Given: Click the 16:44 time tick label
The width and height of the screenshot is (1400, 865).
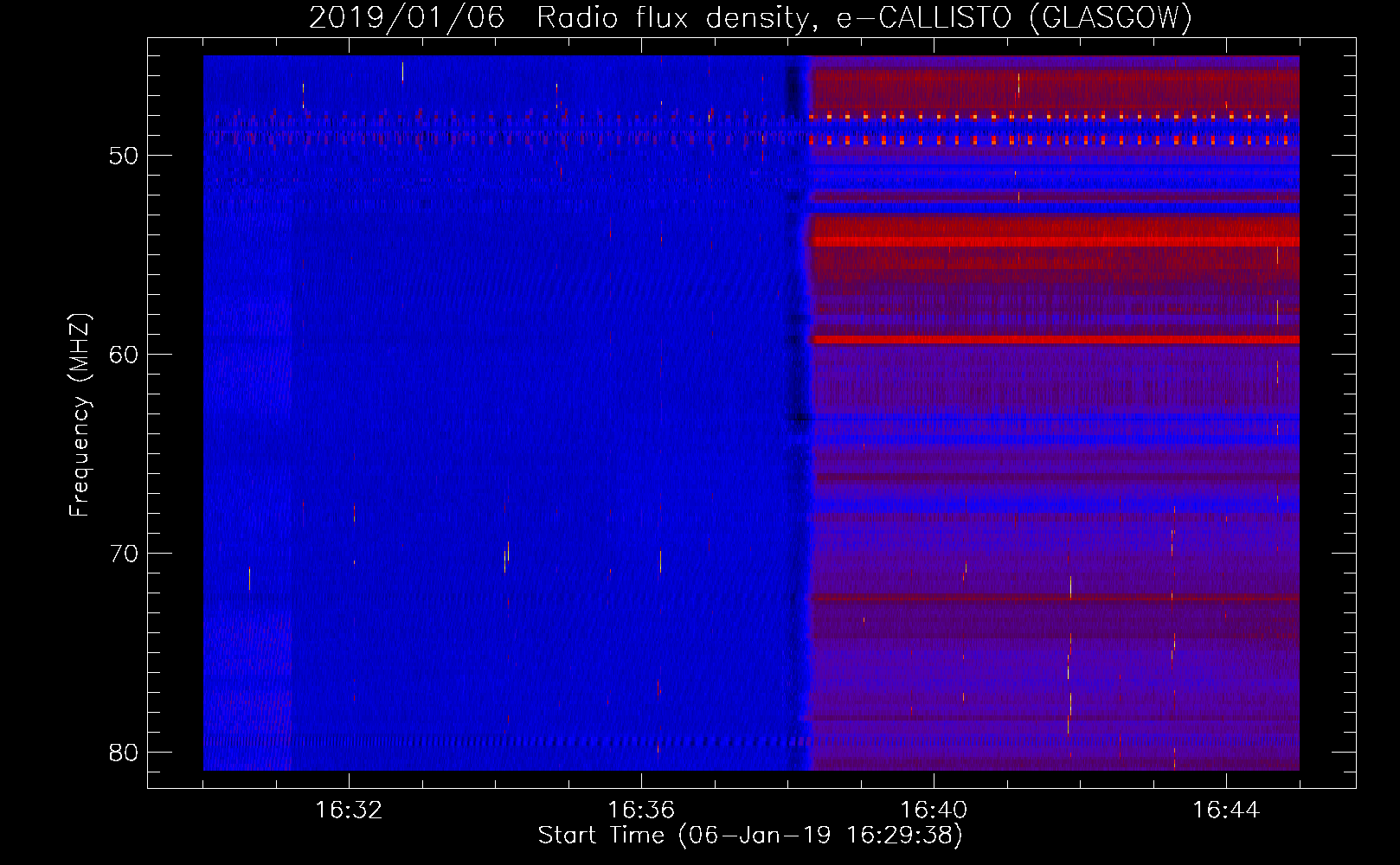Looking at the screenshot, I should click(1226, 811).
